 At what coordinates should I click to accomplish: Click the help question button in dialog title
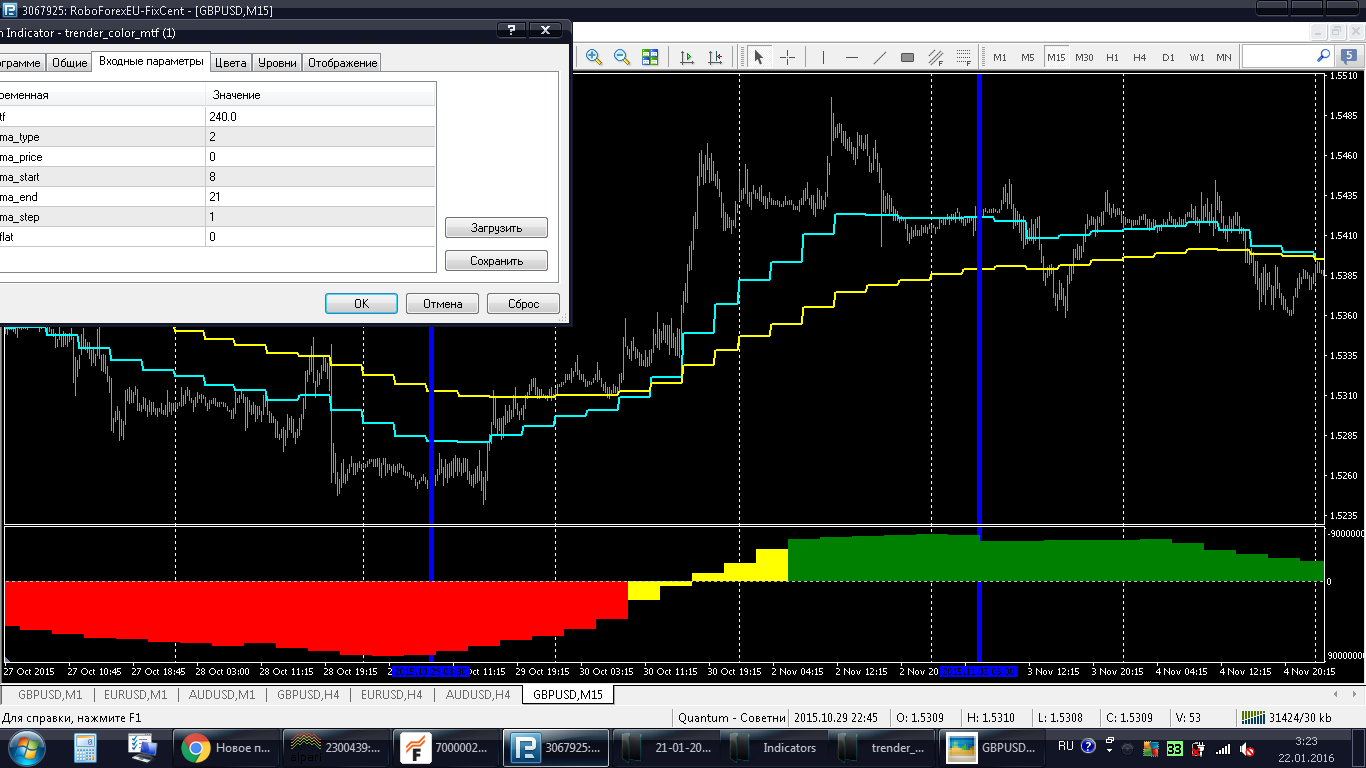coord(512,30)
